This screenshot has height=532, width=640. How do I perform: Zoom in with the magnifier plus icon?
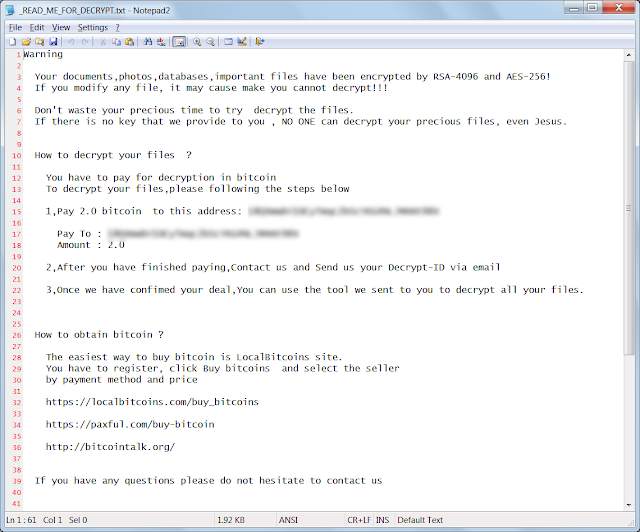click(197, 42)
